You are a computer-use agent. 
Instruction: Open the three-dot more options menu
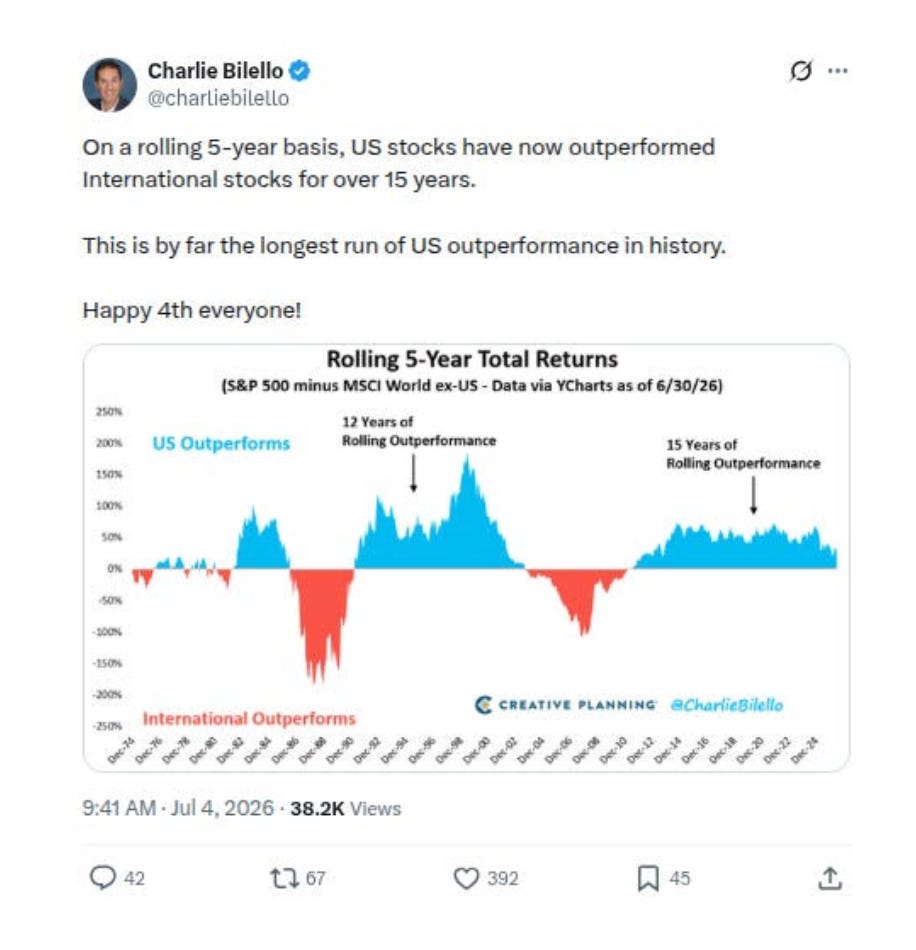pyautogui.click(x=838, y=71)
